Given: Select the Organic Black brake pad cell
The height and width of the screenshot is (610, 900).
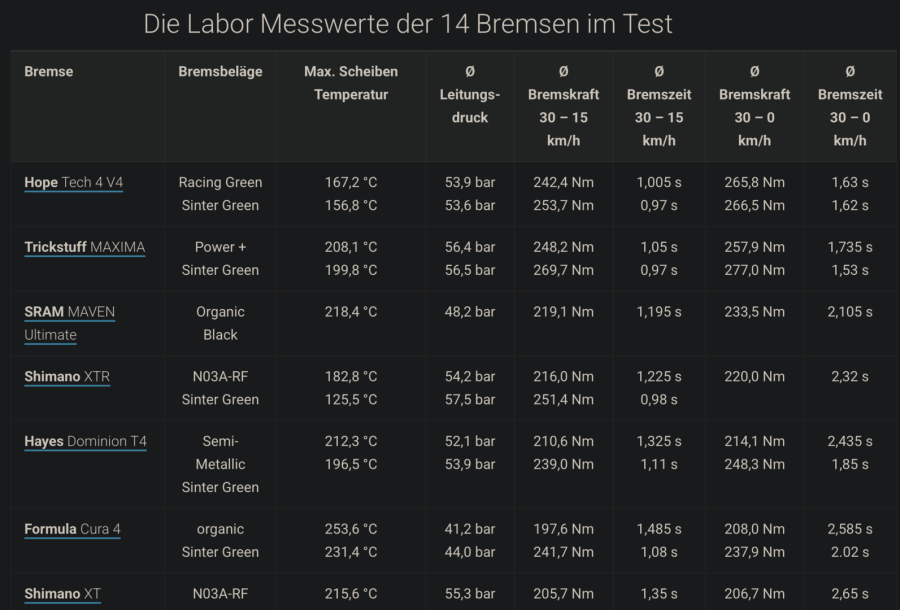Looking at the screenshot, I should coord(220,323).
